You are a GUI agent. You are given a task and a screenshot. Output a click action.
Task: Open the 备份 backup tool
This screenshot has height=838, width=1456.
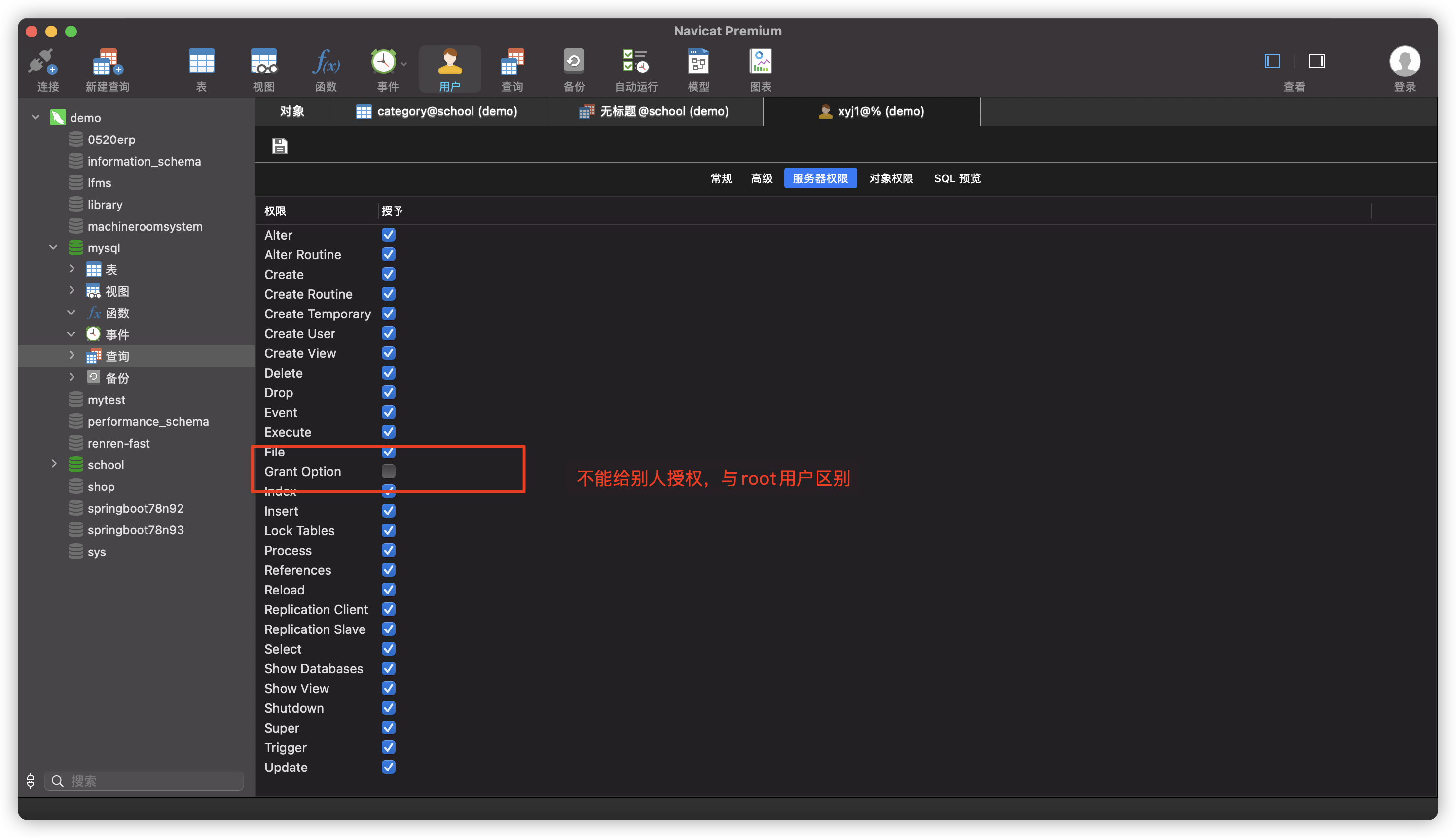click(574, 68)
